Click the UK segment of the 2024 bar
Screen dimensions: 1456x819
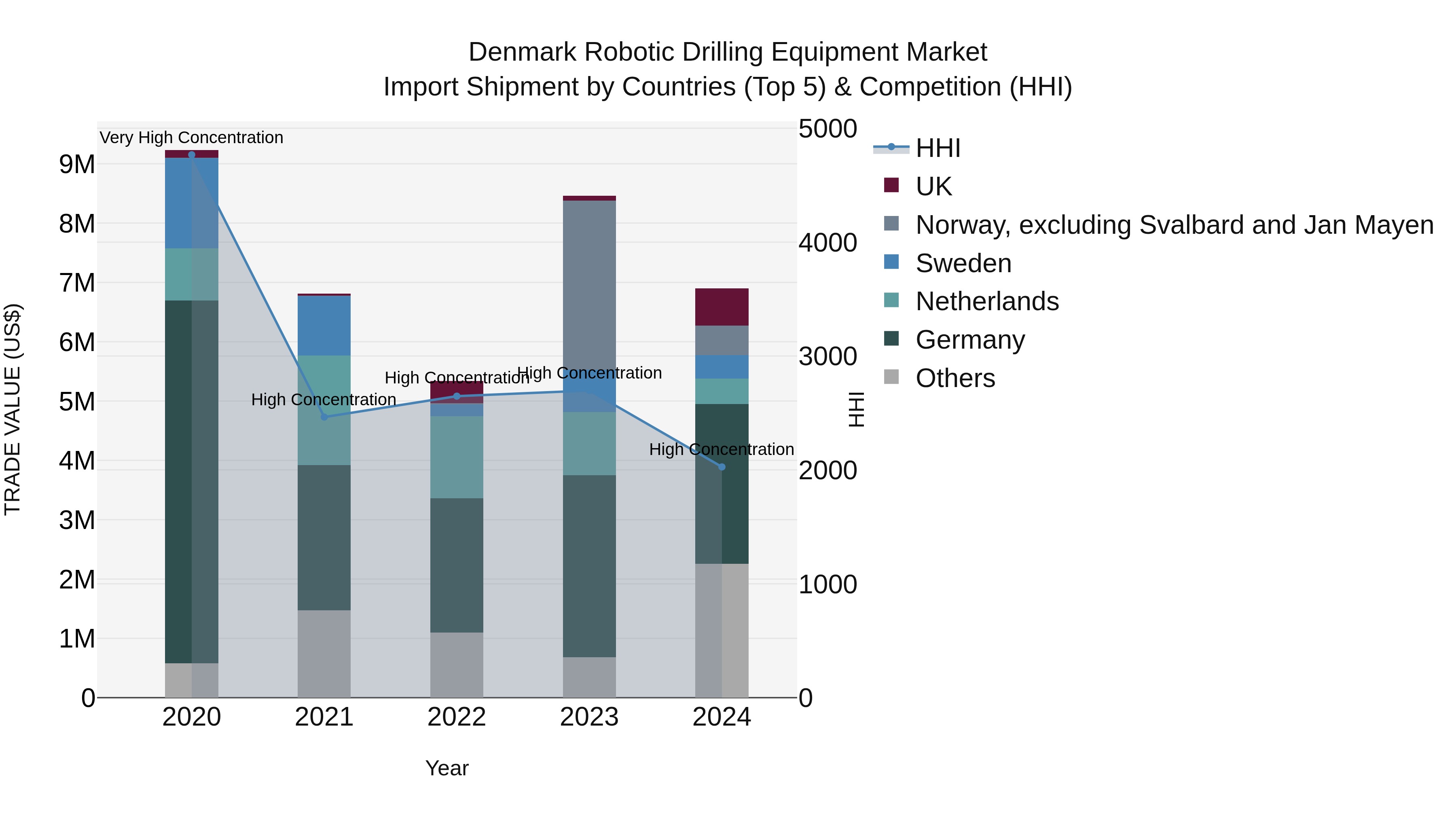(722, 307)
